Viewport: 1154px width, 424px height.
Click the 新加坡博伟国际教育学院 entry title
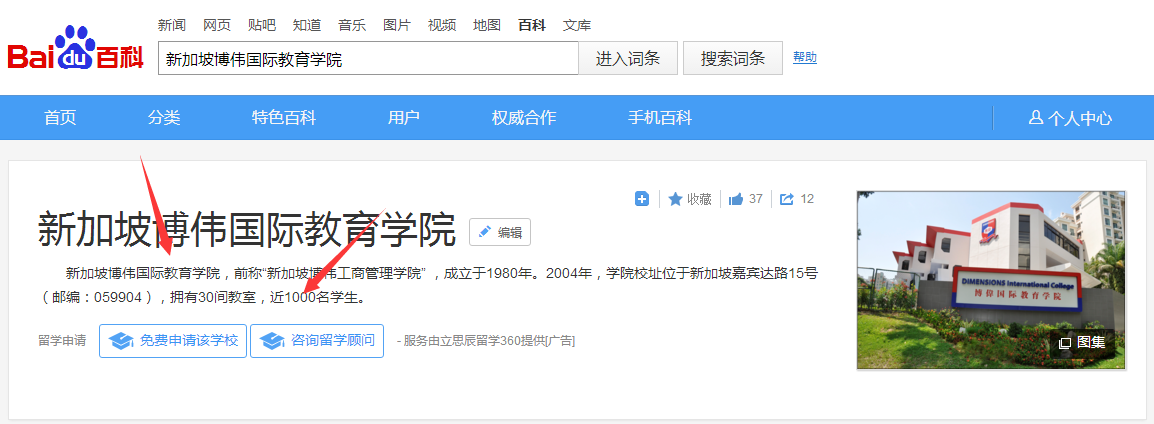pos(247,229)
